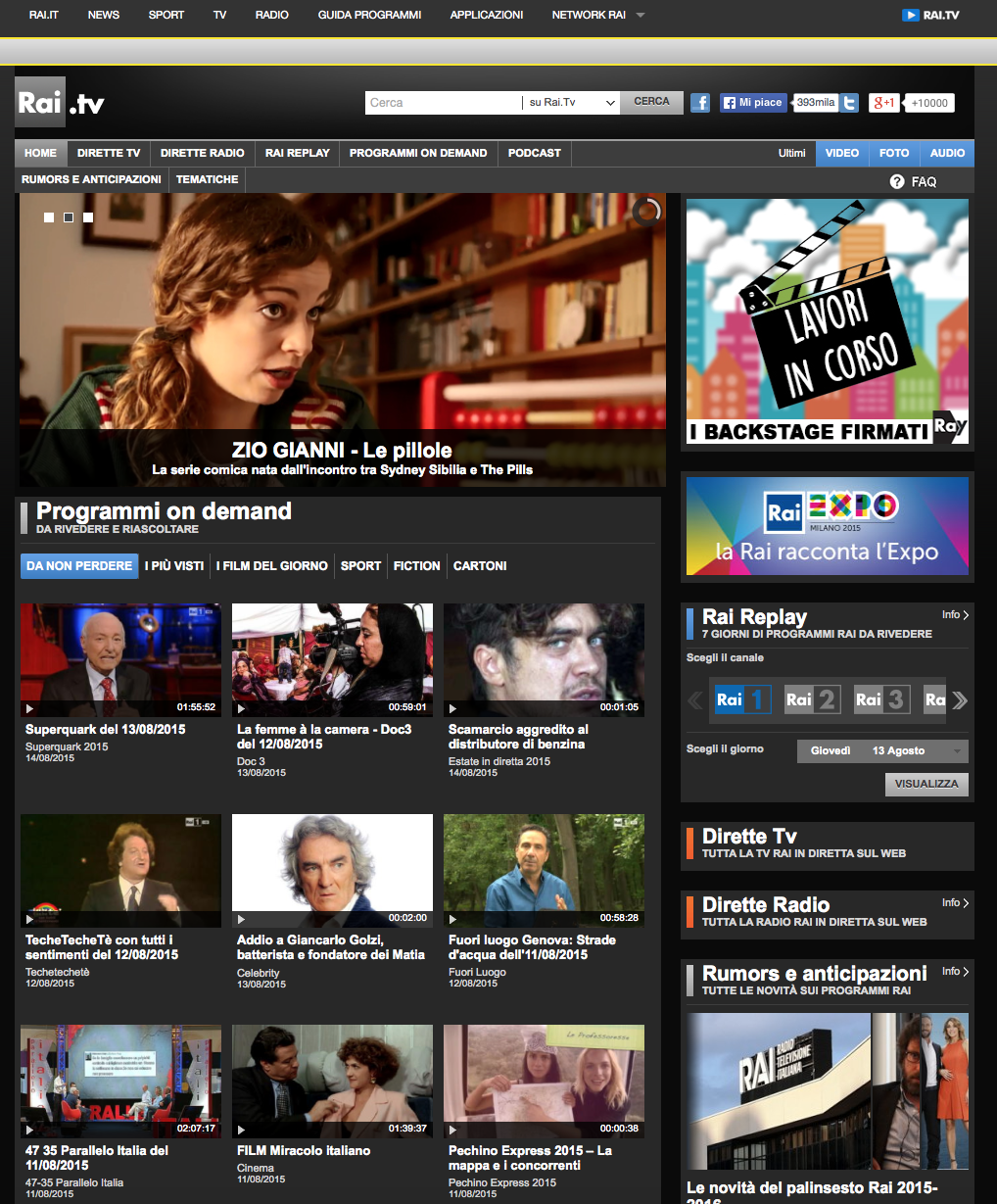The width and height of the screenshot is (997, 1204).
Task: Click the Twitter bird icon
Action: (849, 103)
